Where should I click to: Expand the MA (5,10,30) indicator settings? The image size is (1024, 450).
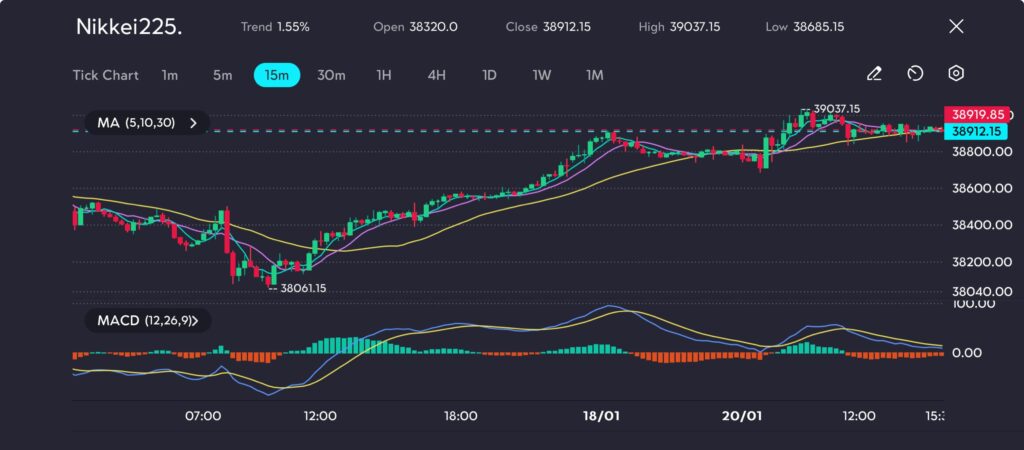pos(147,122)
